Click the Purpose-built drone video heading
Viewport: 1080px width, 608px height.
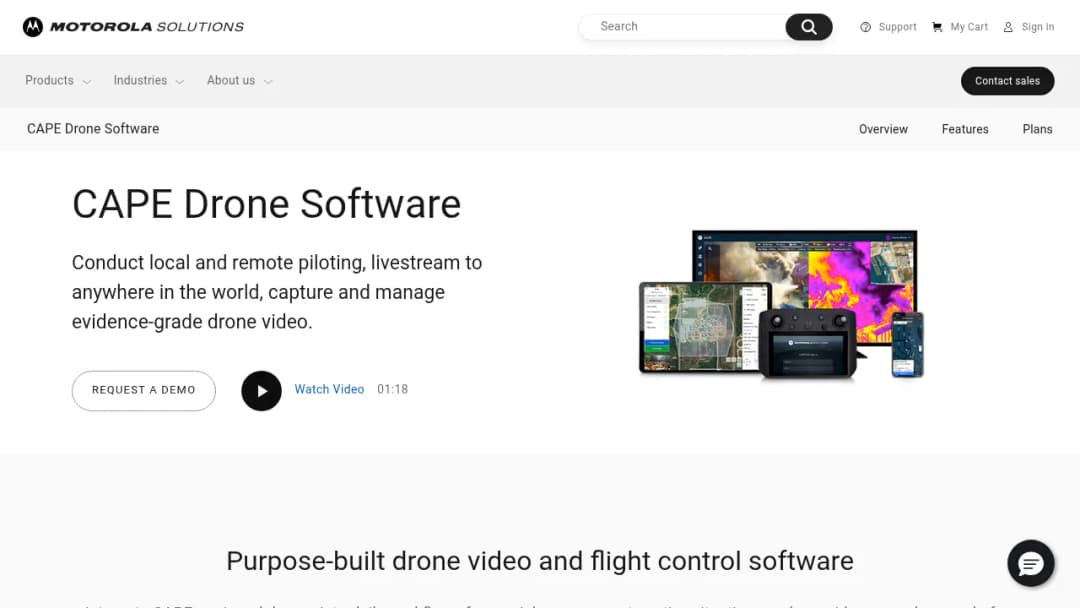click(540, 561)
